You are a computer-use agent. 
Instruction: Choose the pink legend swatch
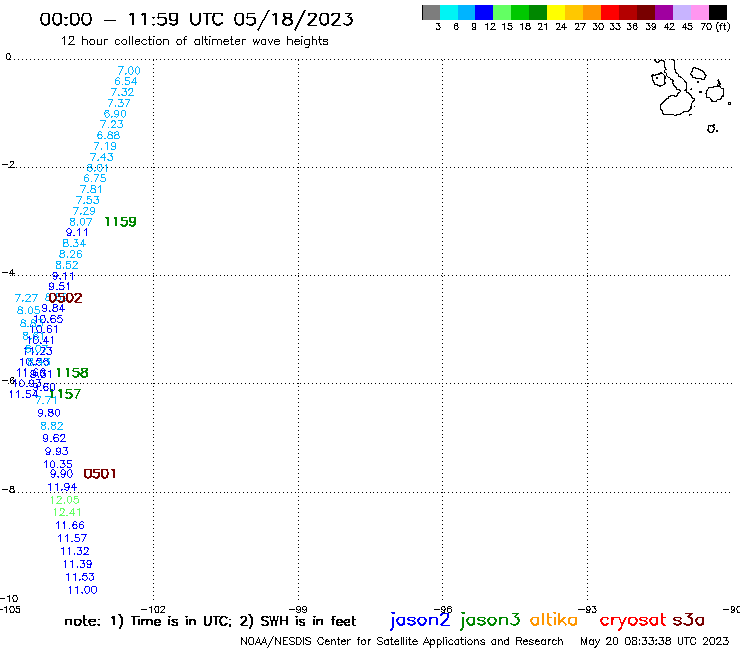coord(700,12)
